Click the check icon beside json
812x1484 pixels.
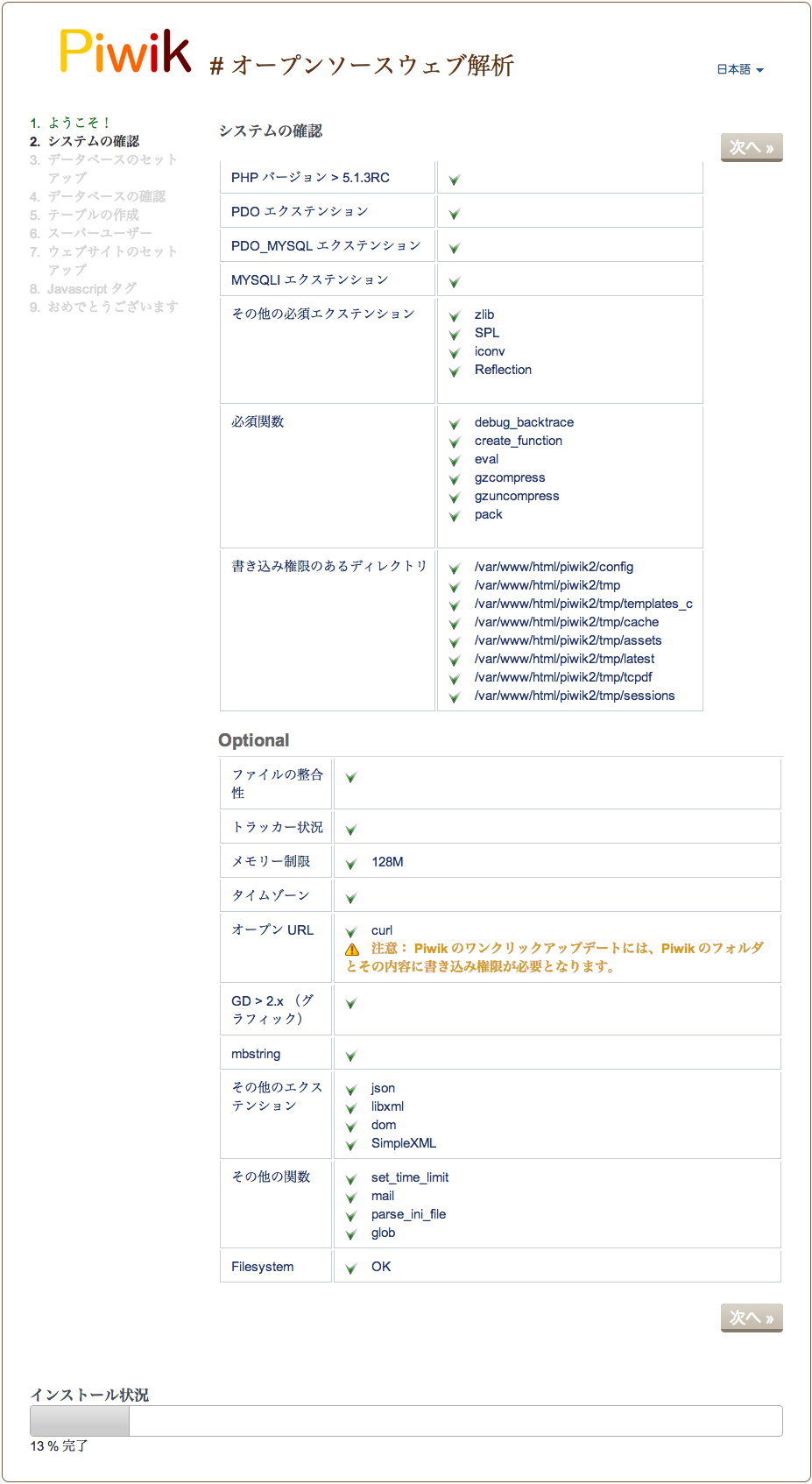351,1090
